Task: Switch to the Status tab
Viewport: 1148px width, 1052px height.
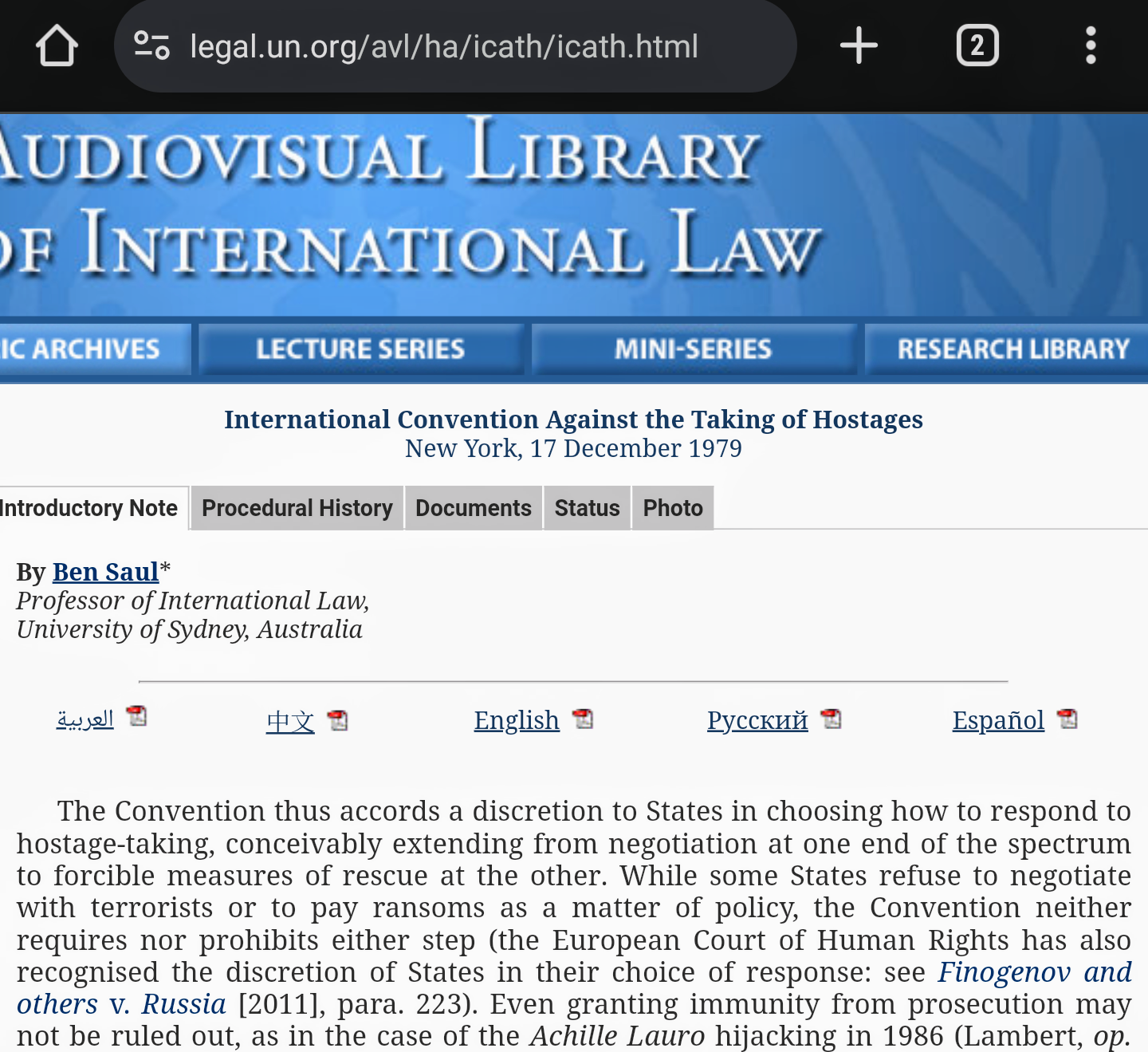Action: click(x=588, y=508)
